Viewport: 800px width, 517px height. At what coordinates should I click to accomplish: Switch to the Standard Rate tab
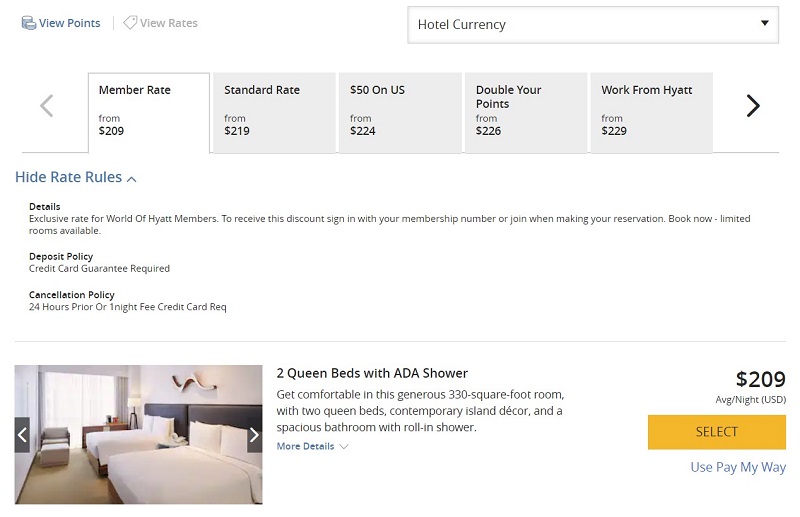(274, 113)
